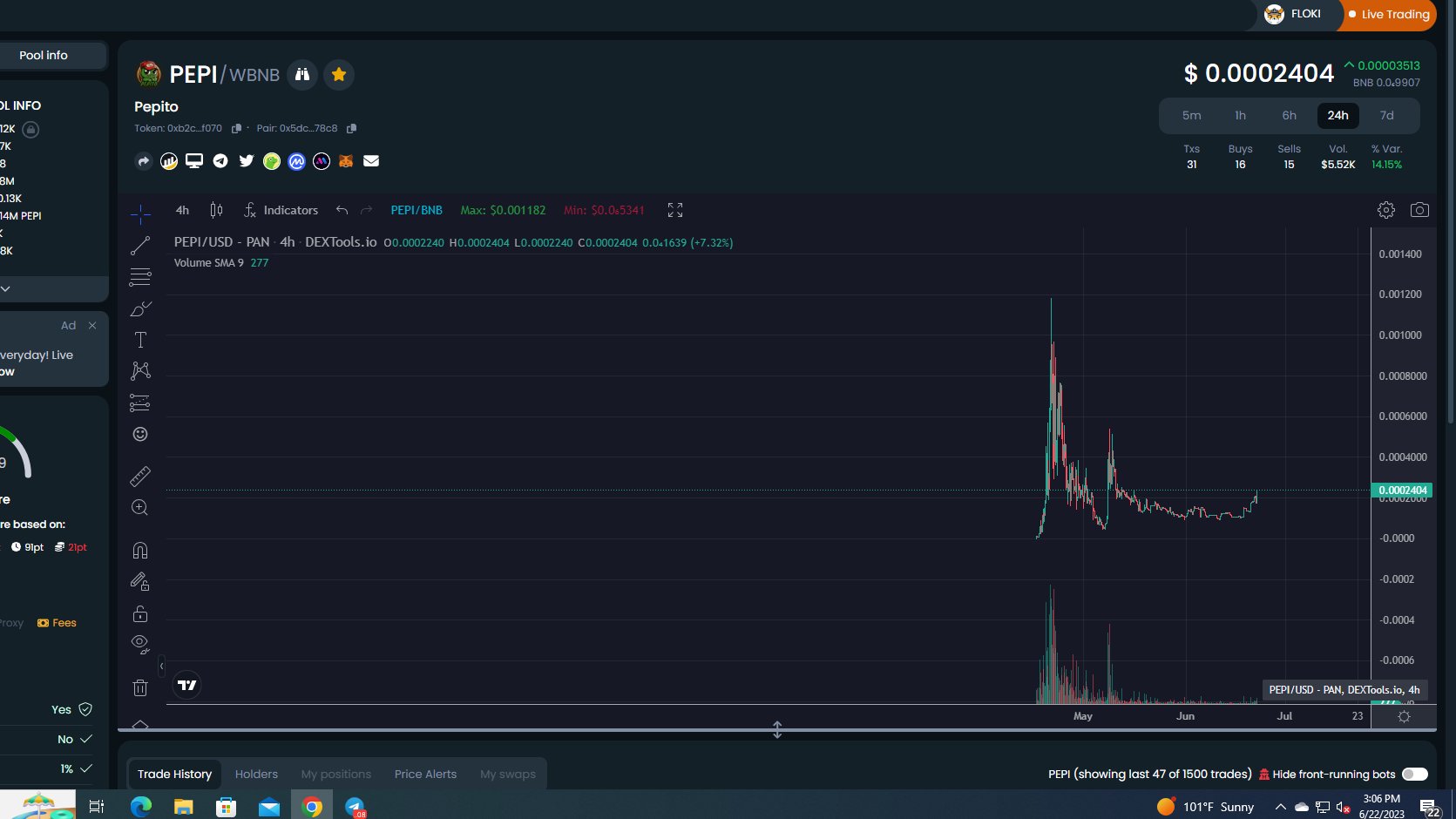Open chart settings gear

click(1386, 210)
